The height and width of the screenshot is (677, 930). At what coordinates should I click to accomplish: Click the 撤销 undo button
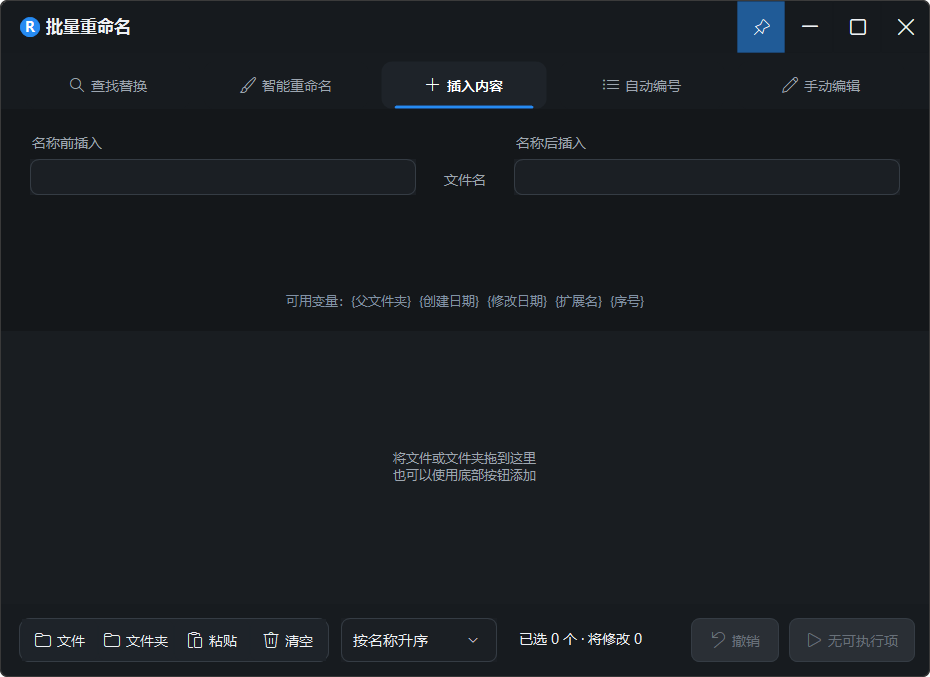735,640
